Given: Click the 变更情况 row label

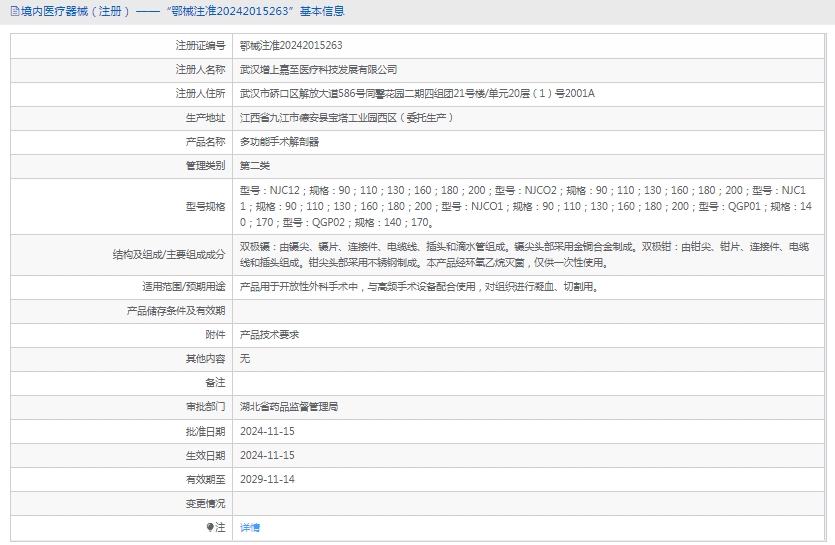Looking at the screenshot, I should (205, 503).
